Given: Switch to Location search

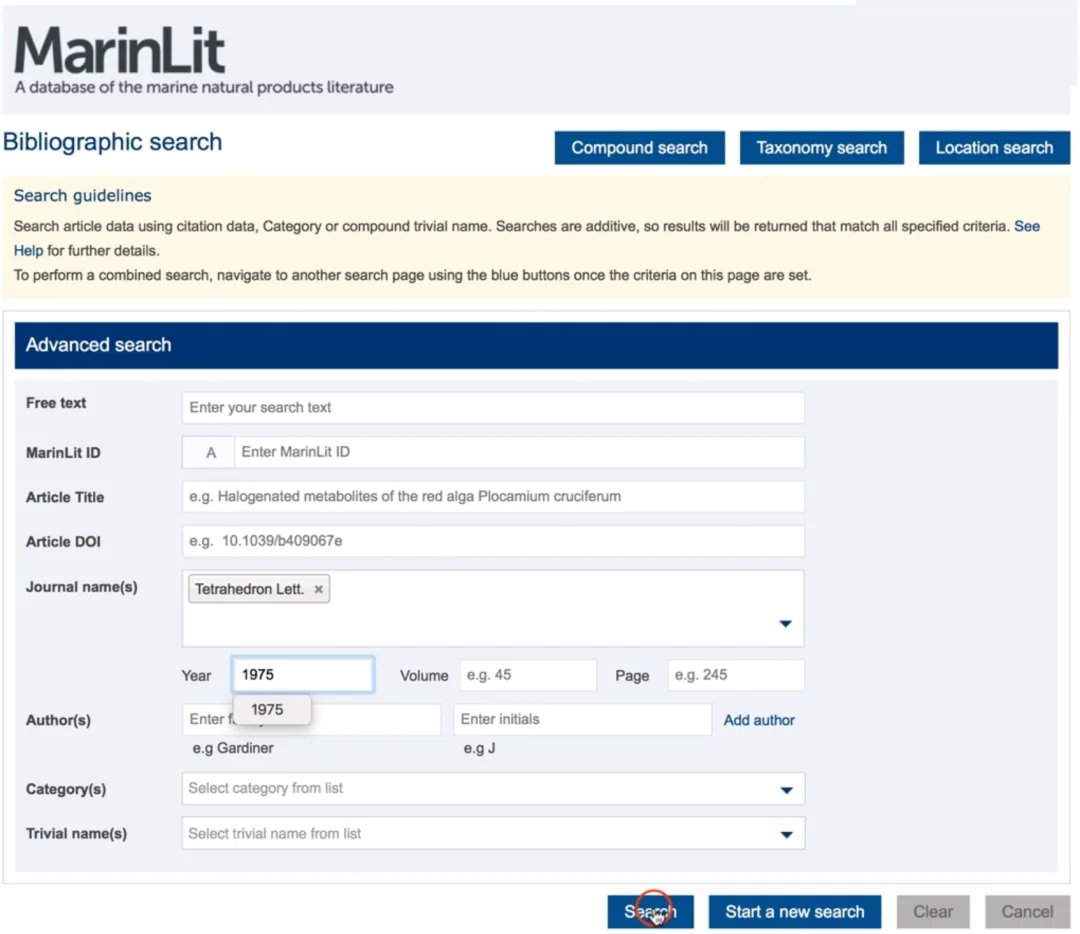Looking at the screenshot, I should point(994,148).
